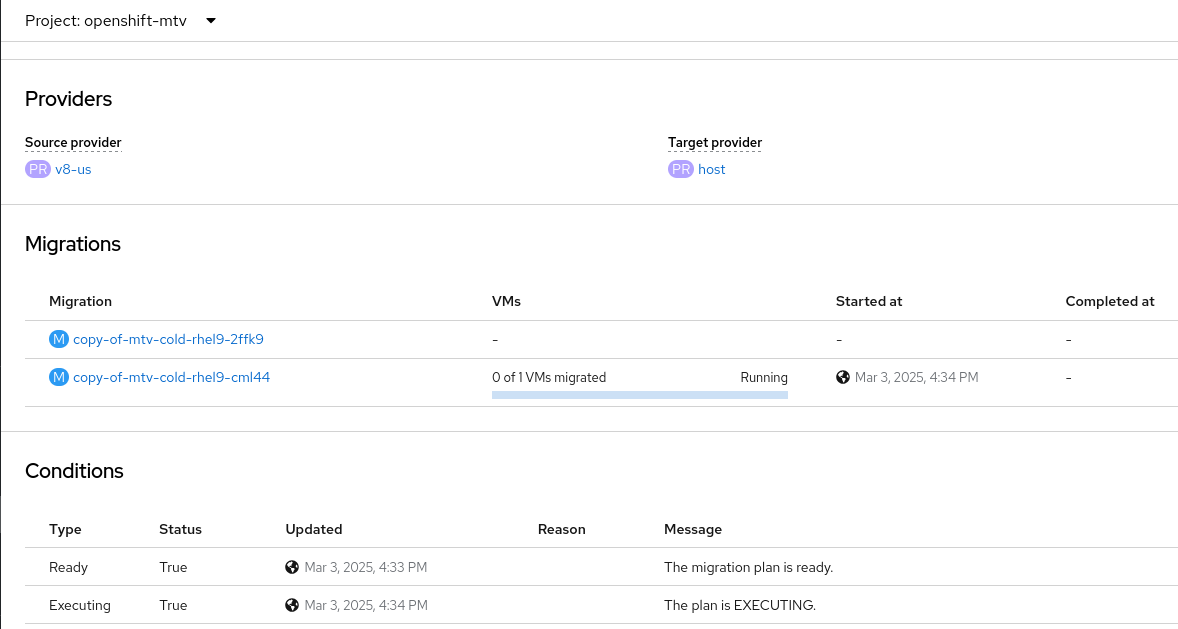This screenshot has height=629, width=1178.
Task: Click the Migration column header
Action: coord(80,301)
